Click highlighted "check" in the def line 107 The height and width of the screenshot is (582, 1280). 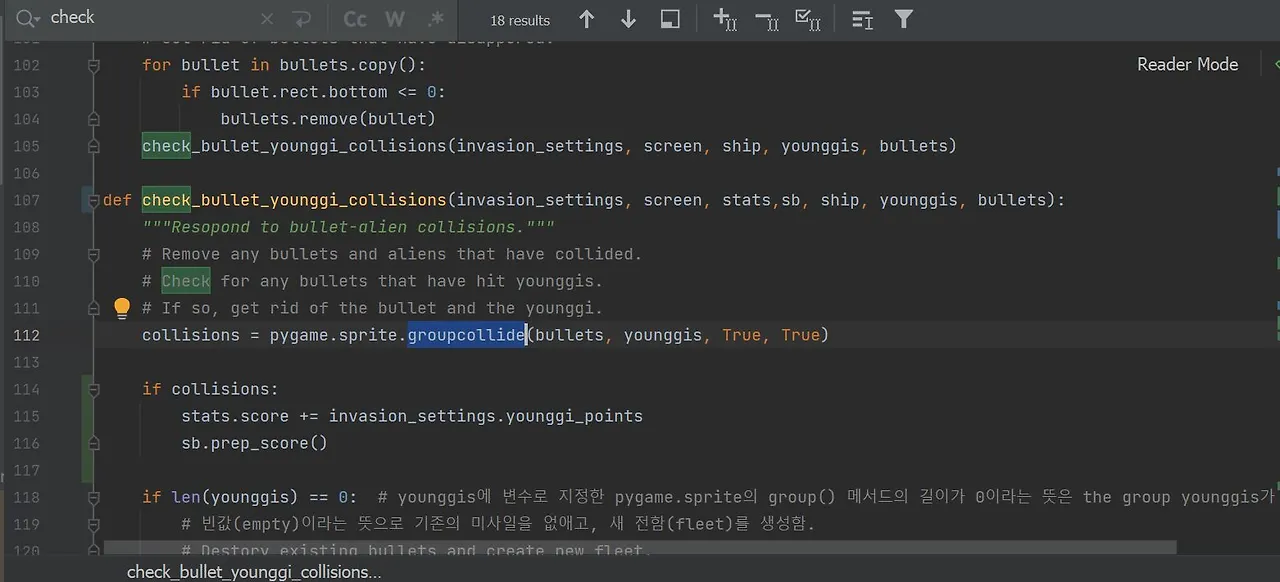pos(166,200)
